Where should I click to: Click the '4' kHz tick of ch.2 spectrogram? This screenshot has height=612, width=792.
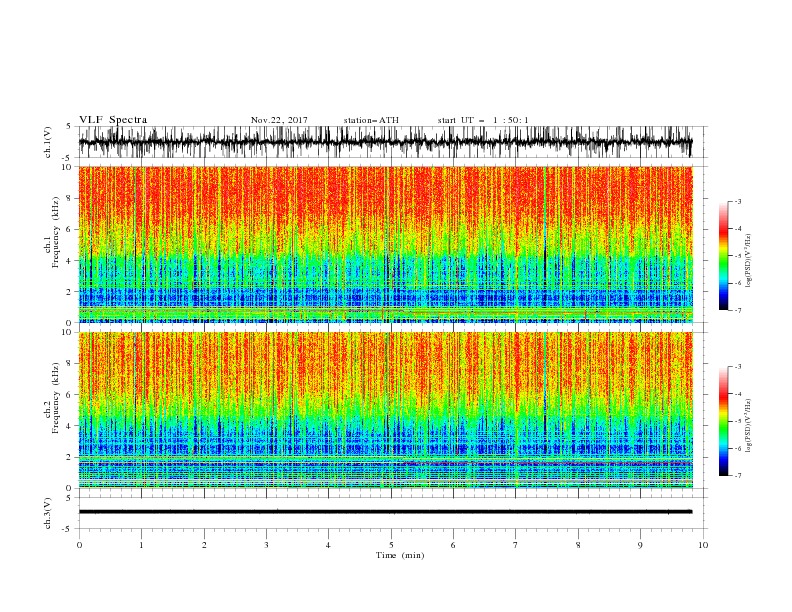tap(69, 426)
